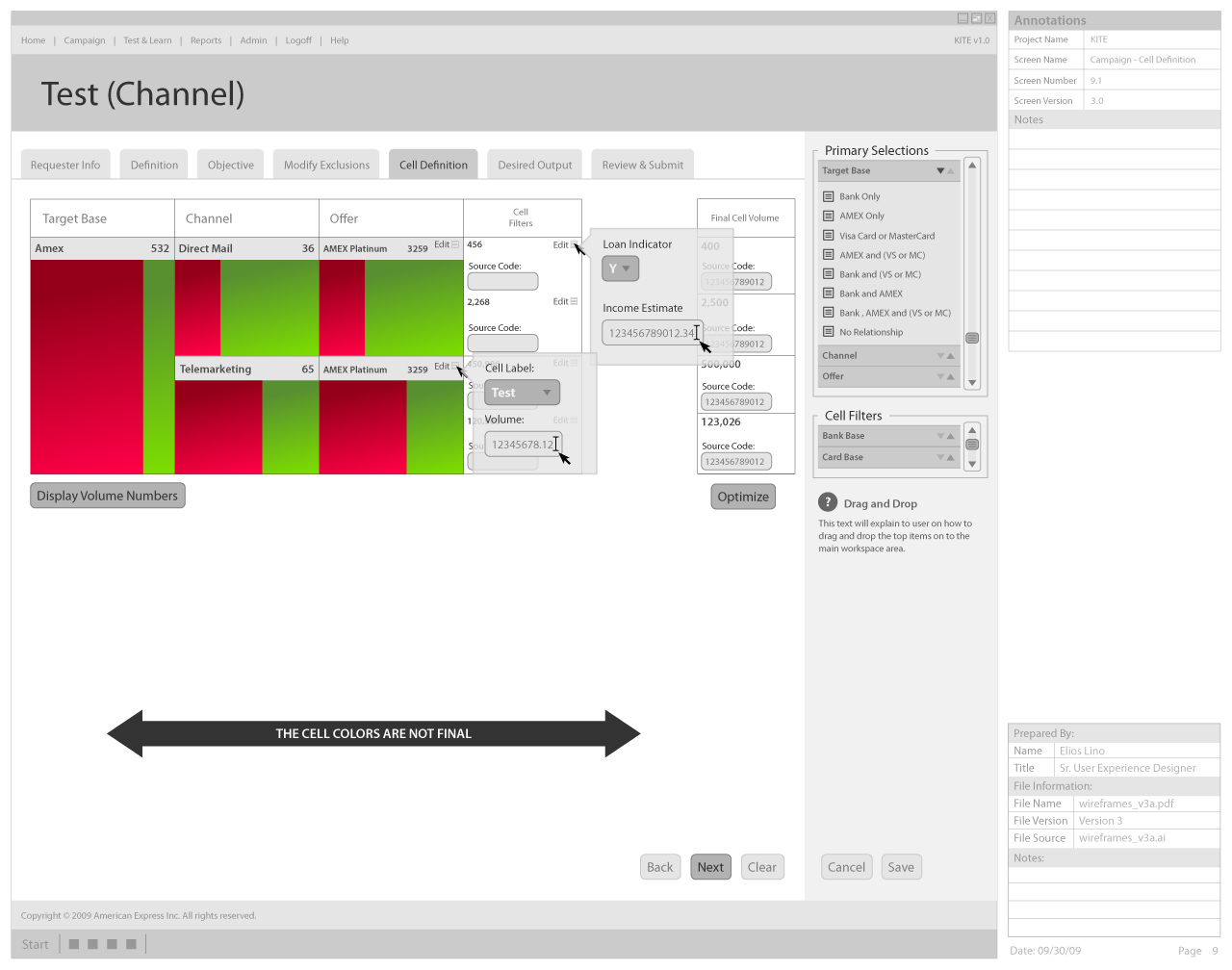
Task: Open the Reports menu item
Action: tap(206, 40)
